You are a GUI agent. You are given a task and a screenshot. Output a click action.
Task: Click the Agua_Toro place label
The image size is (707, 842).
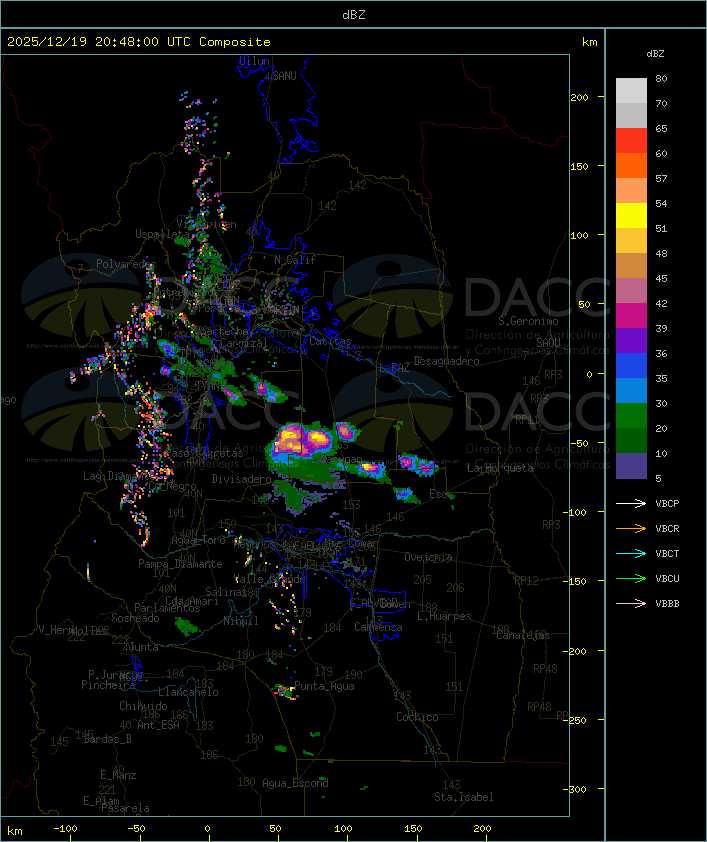pos(198,540)
